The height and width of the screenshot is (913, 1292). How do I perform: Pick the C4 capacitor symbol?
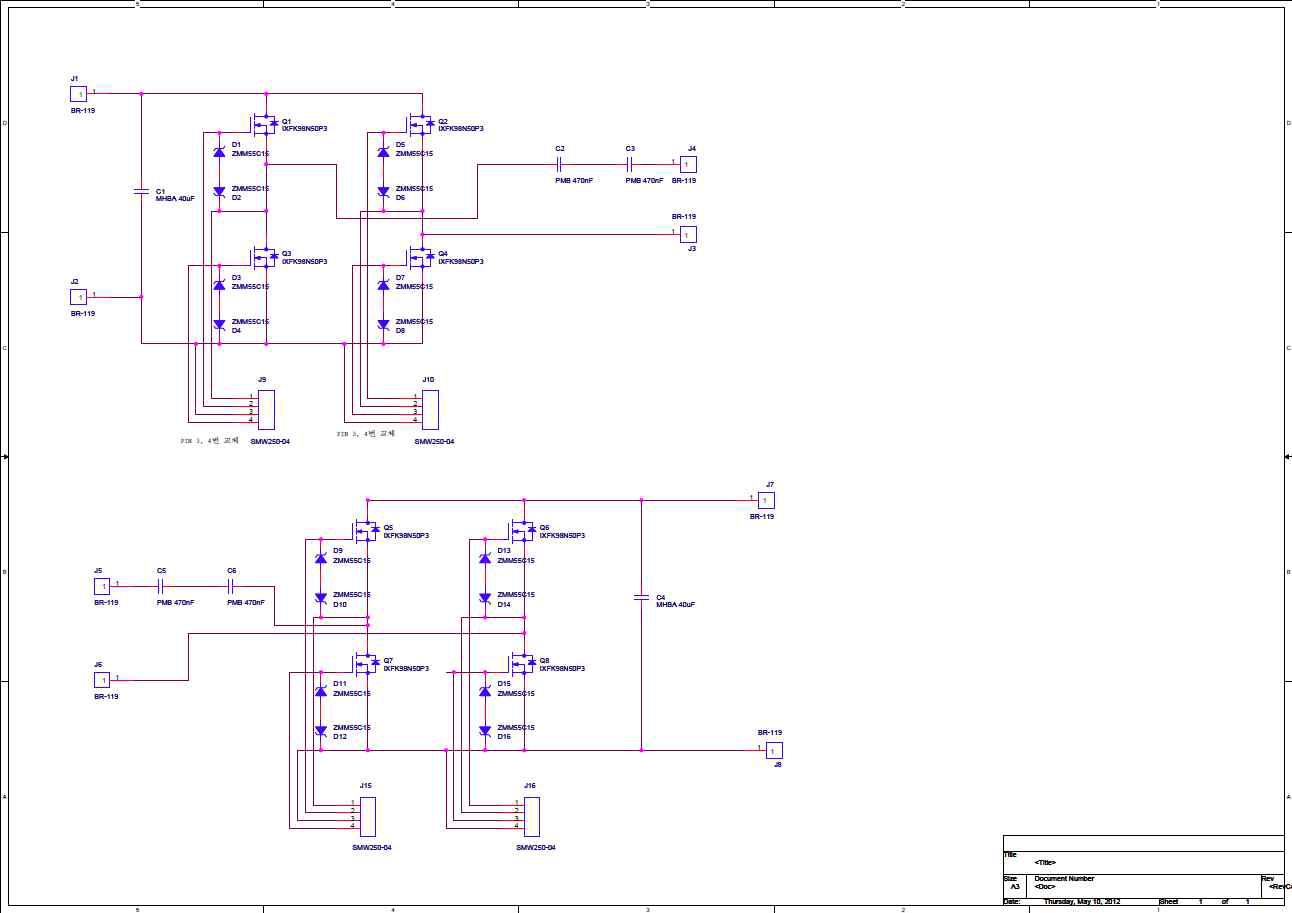click(642, 598)
